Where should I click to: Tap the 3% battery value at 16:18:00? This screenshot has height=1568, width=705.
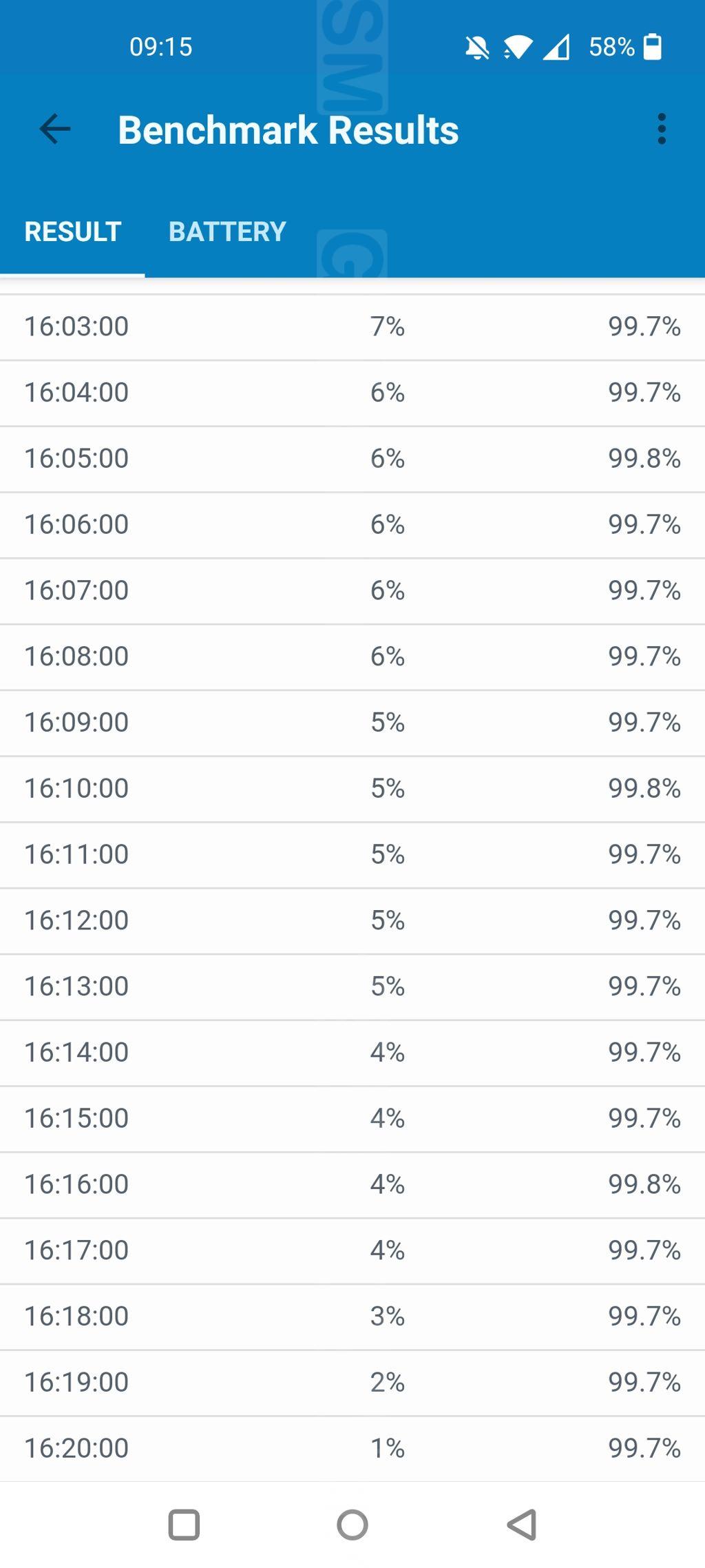[x=387, y=1316]
